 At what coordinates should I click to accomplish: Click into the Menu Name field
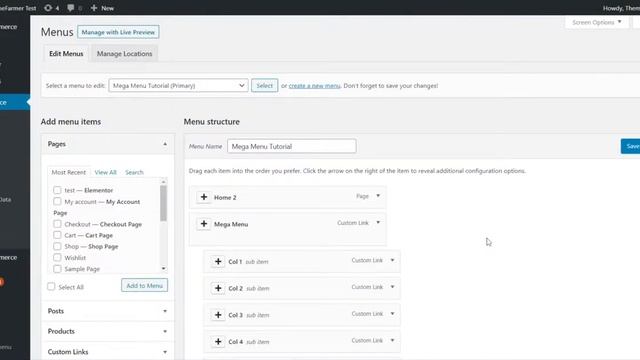point(291,146)
